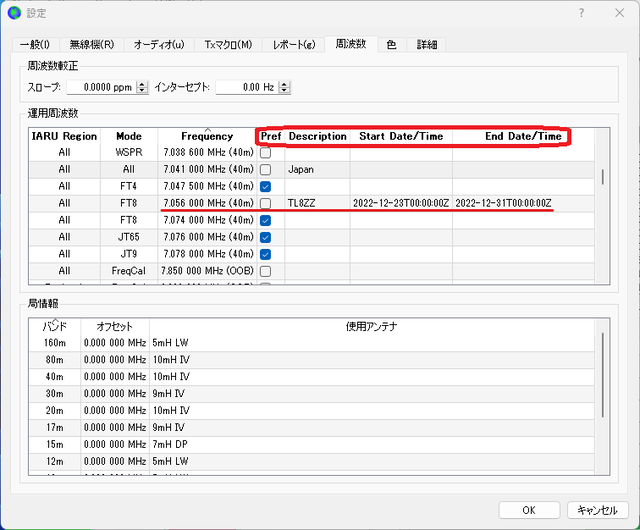Click the インターセプト Hz stepper arrows
Screen dimensions: 640x530
tap(284, 87)
